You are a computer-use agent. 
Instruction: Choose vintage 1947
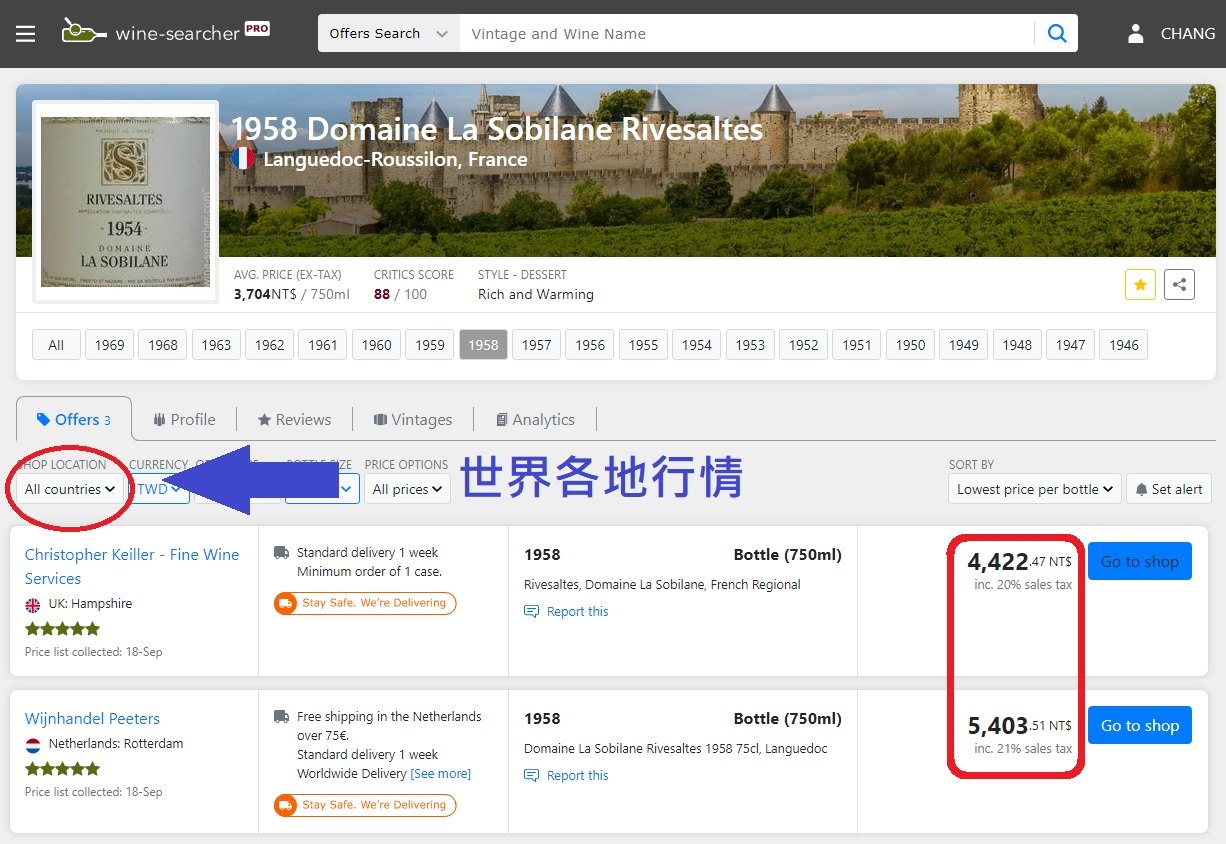click(1070, 345)
